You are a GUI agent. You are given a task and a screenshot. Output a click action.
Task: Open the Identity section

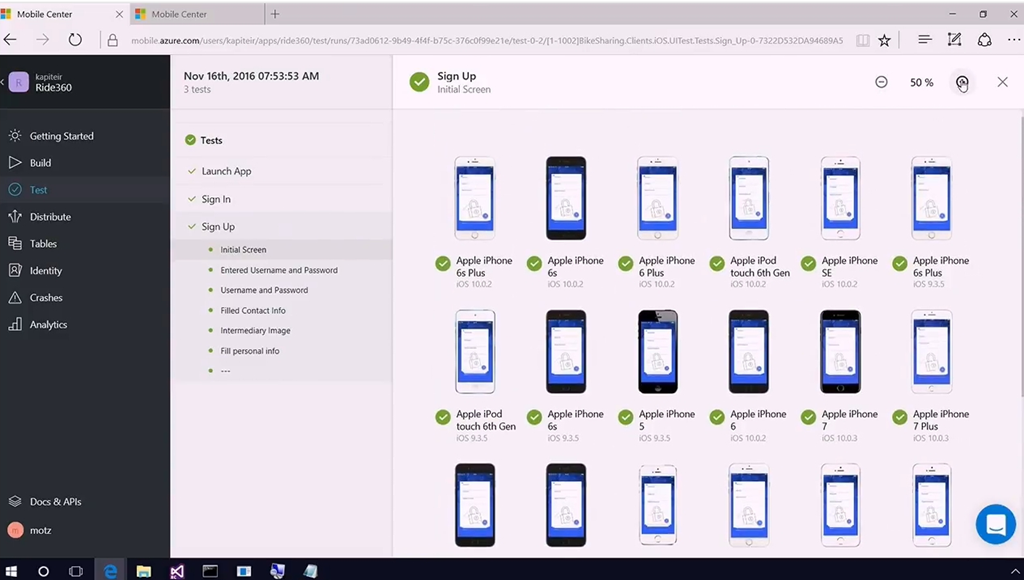click(45, 271)
